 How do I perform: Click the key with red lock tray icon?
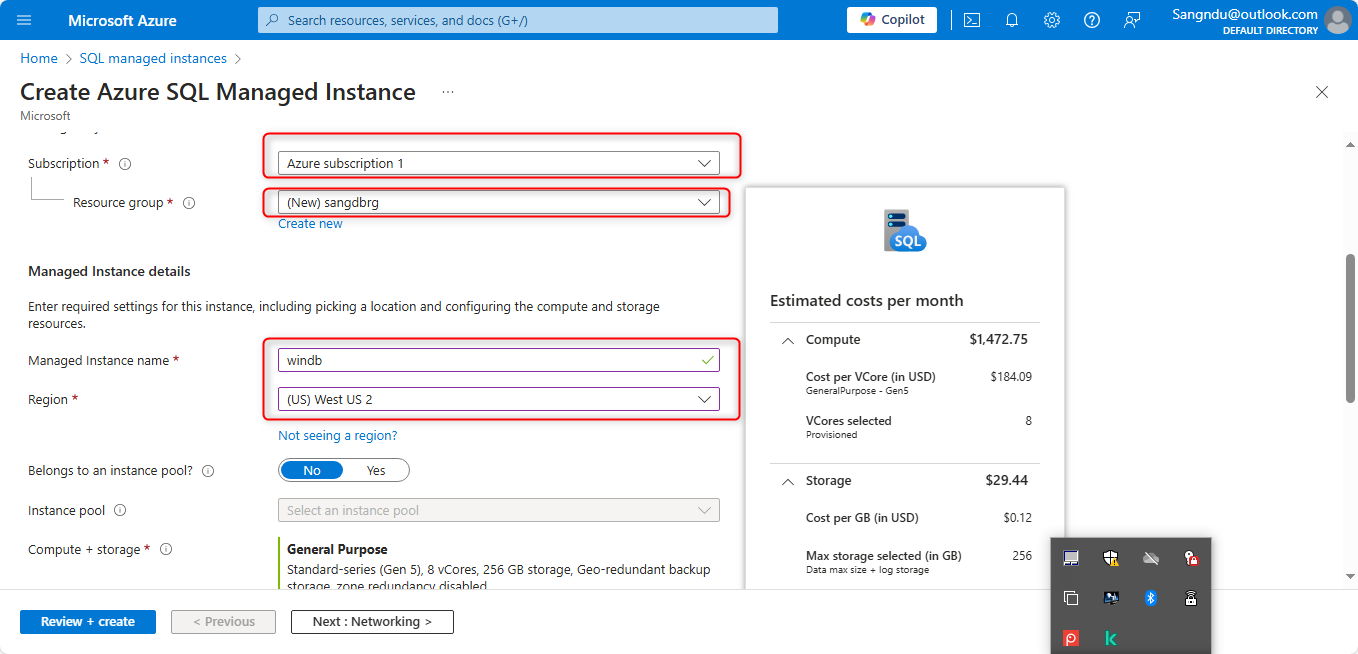click(1190, 558)
